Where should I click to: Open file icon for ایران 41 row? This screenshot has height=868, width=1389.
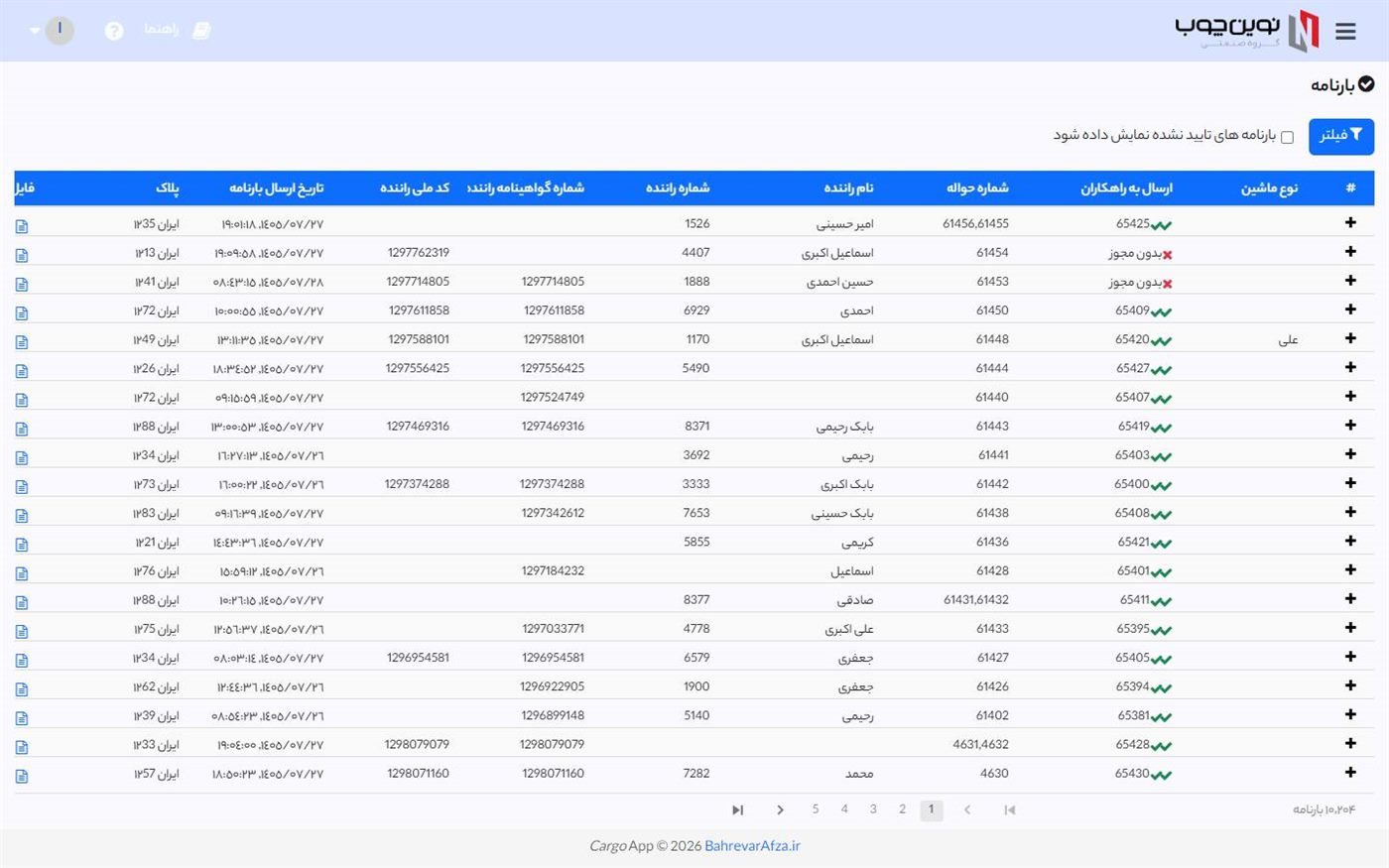[x=22, y=284]
